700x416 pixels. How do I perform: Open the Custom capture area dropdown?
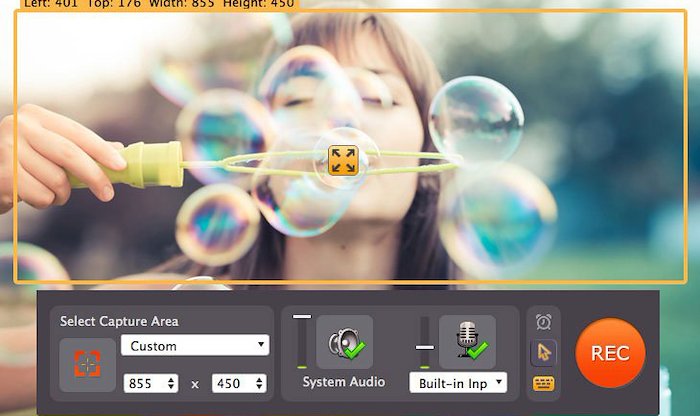pos(195,345)
